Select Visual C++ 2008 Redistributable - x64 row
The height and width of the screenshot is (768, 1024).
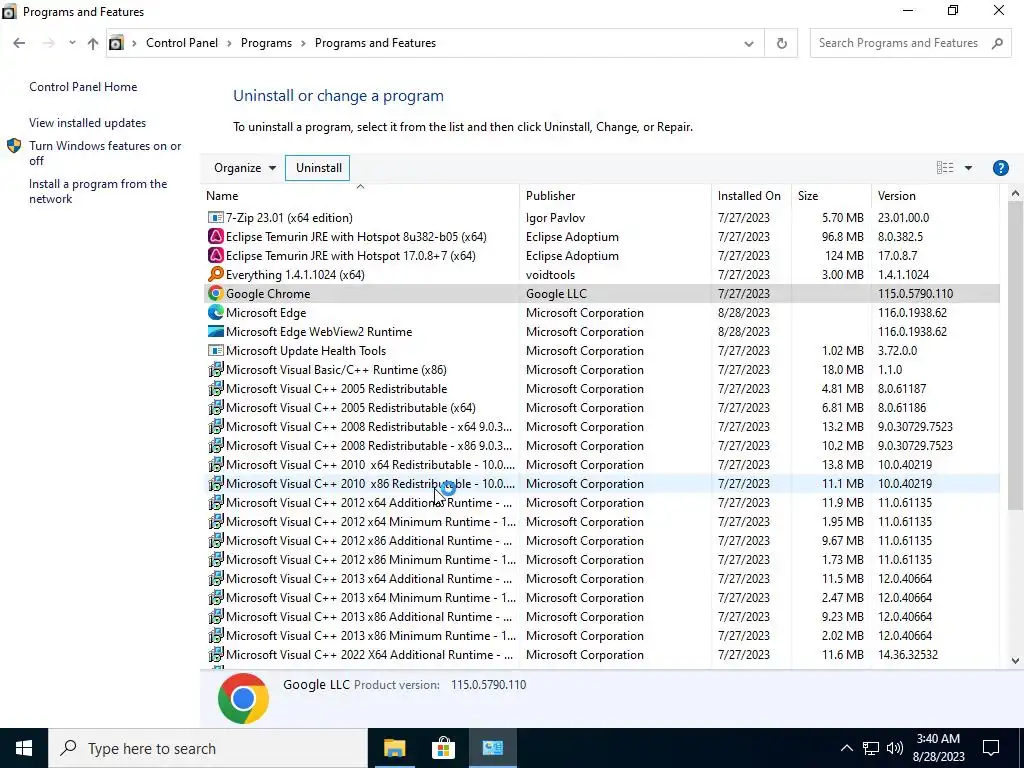pos(601,426)
